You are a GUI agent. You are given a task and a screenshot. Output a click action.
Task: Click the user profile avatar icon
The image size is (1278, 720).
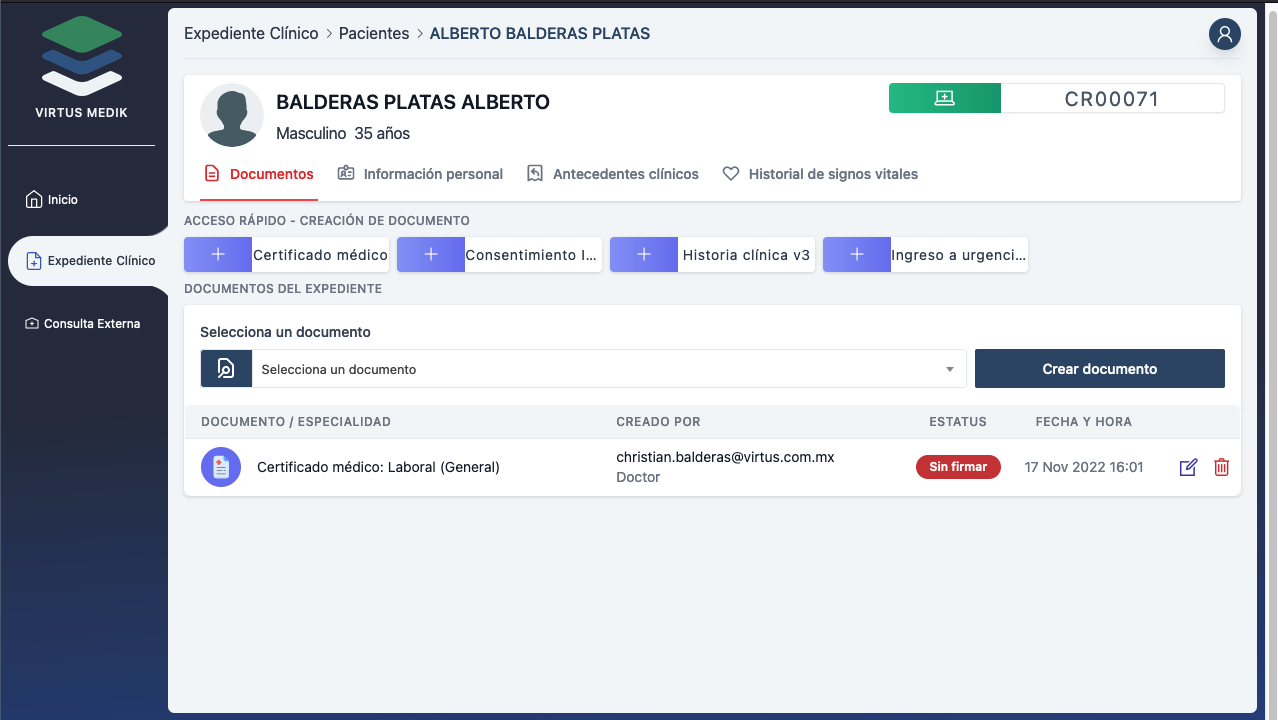[x=1224, y=34]
